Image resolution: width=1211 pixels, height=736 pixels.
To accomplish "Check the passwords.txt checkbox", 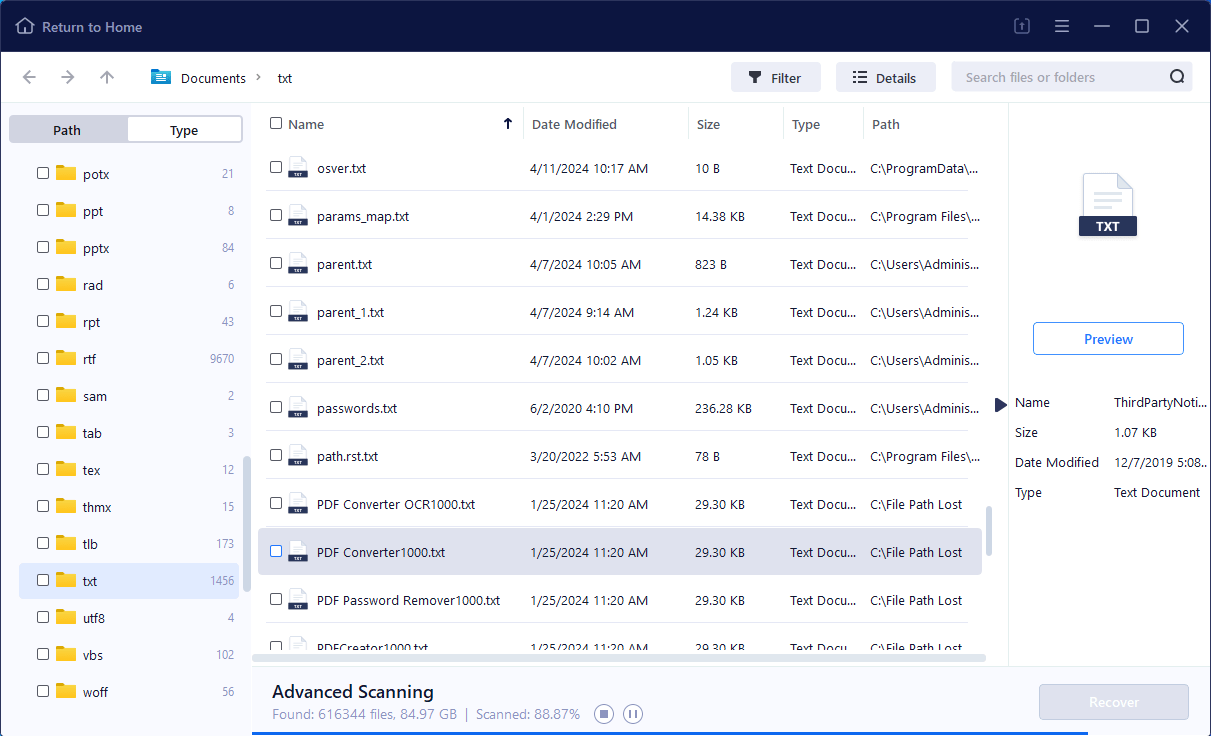I will [x=276, y=408].
